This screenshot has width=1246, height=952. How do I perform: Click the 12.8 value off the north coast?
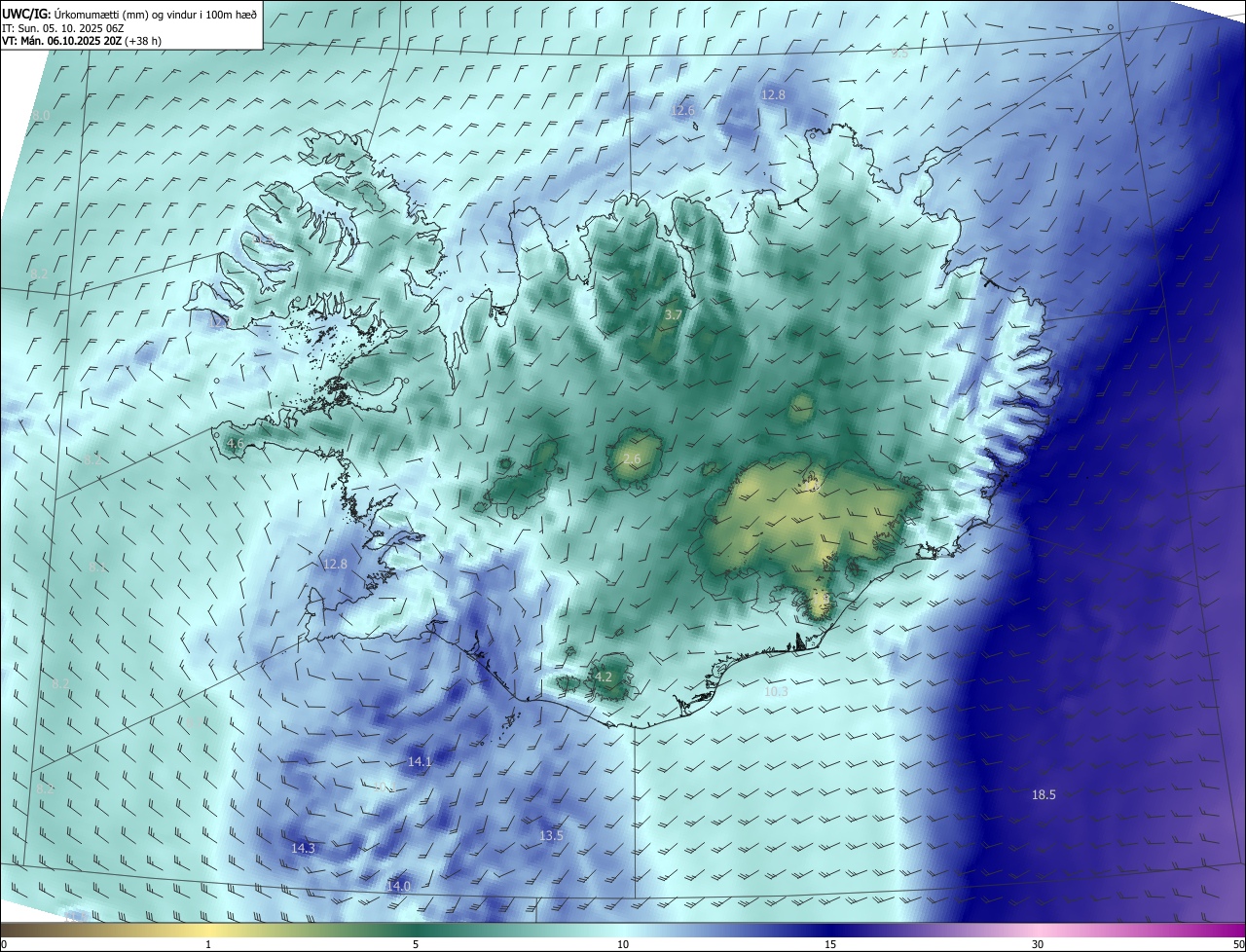coord(773,94)
